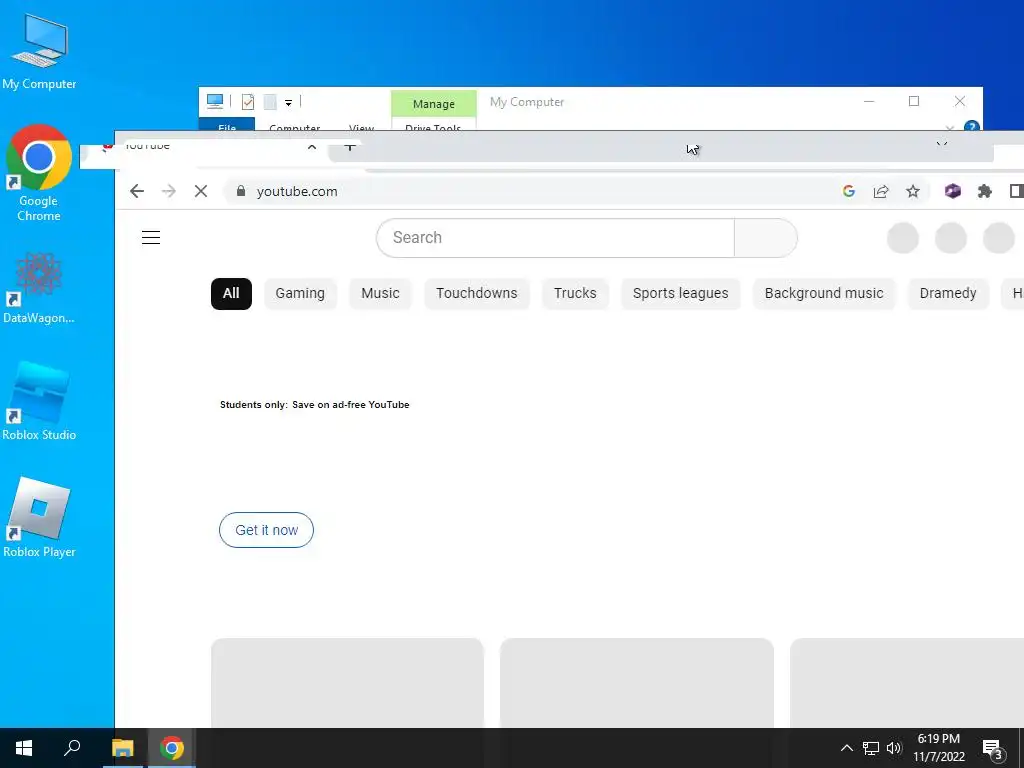Click the Chrome icon in the taskbar
This screenshot has height=768, width=1024.
tap(172, 748)
